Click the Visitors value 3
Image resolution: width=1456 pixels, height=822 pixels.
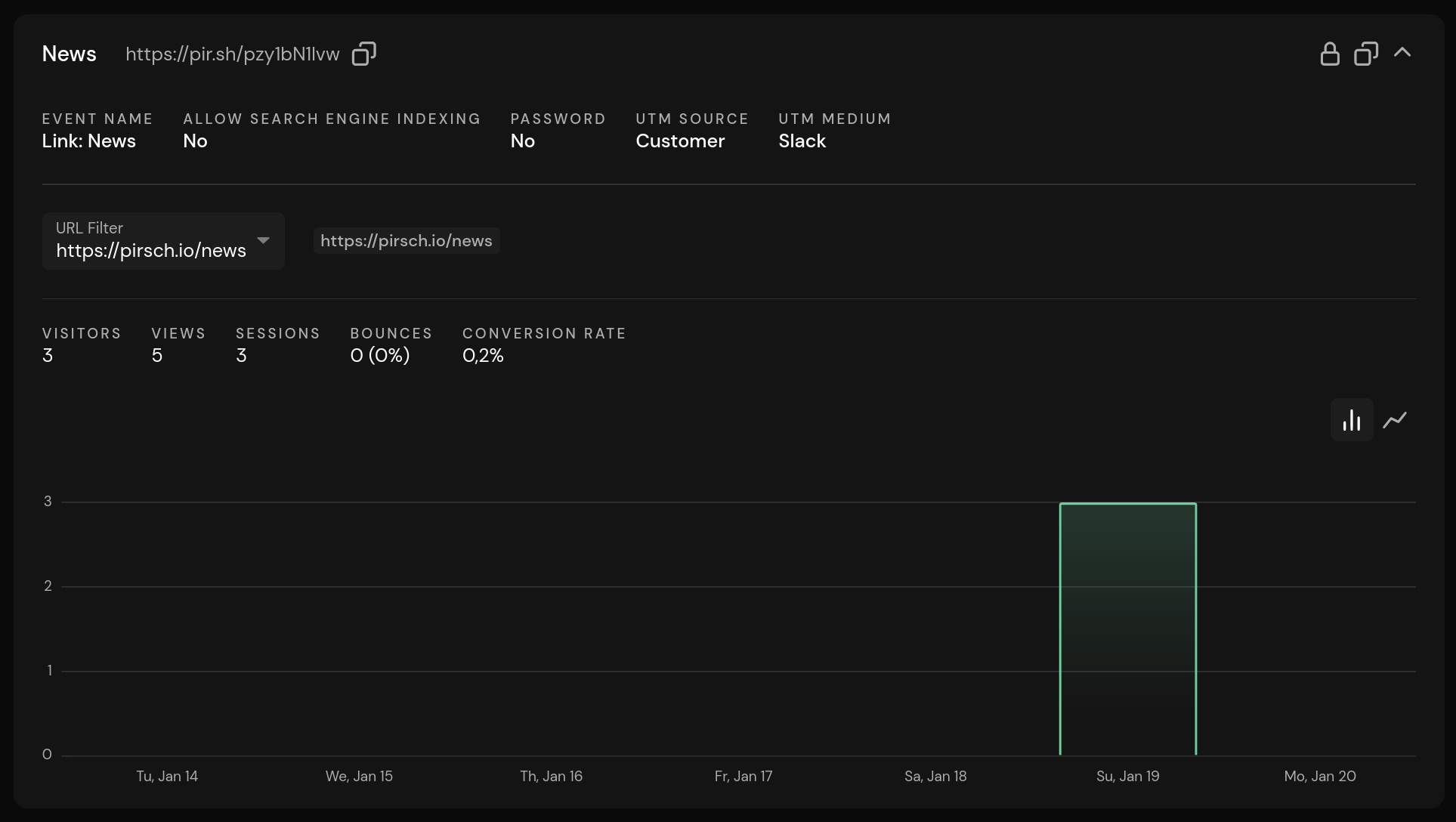pyautogui.click(x=48, y=356)
